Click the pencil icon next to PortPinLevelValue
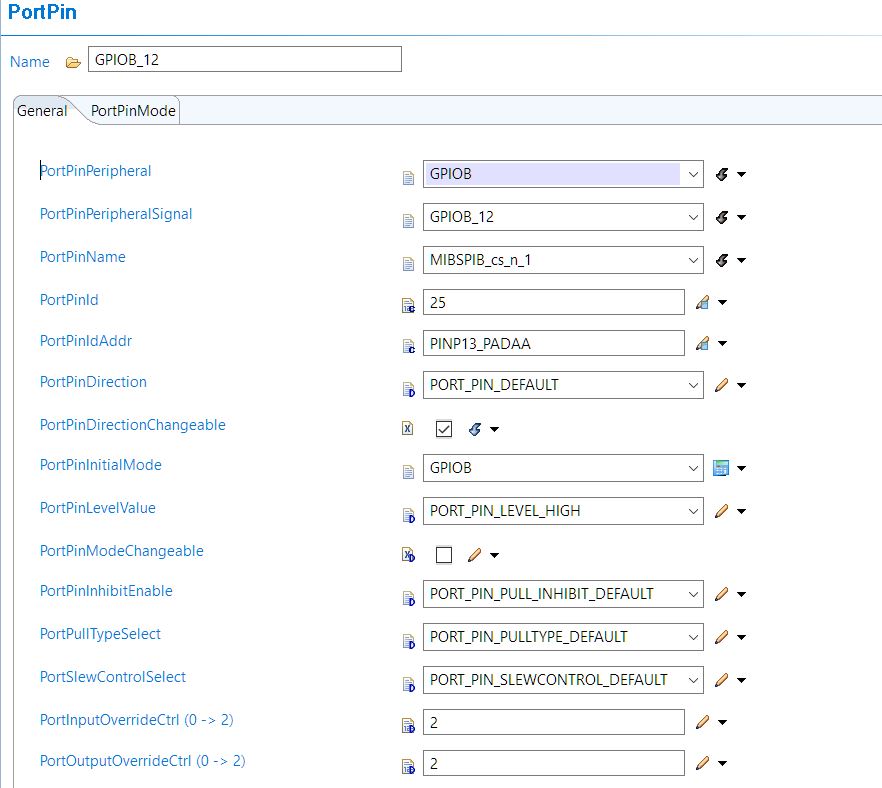Image resolution: width=882 pixels, height=788 pixels. pos(722,511)
